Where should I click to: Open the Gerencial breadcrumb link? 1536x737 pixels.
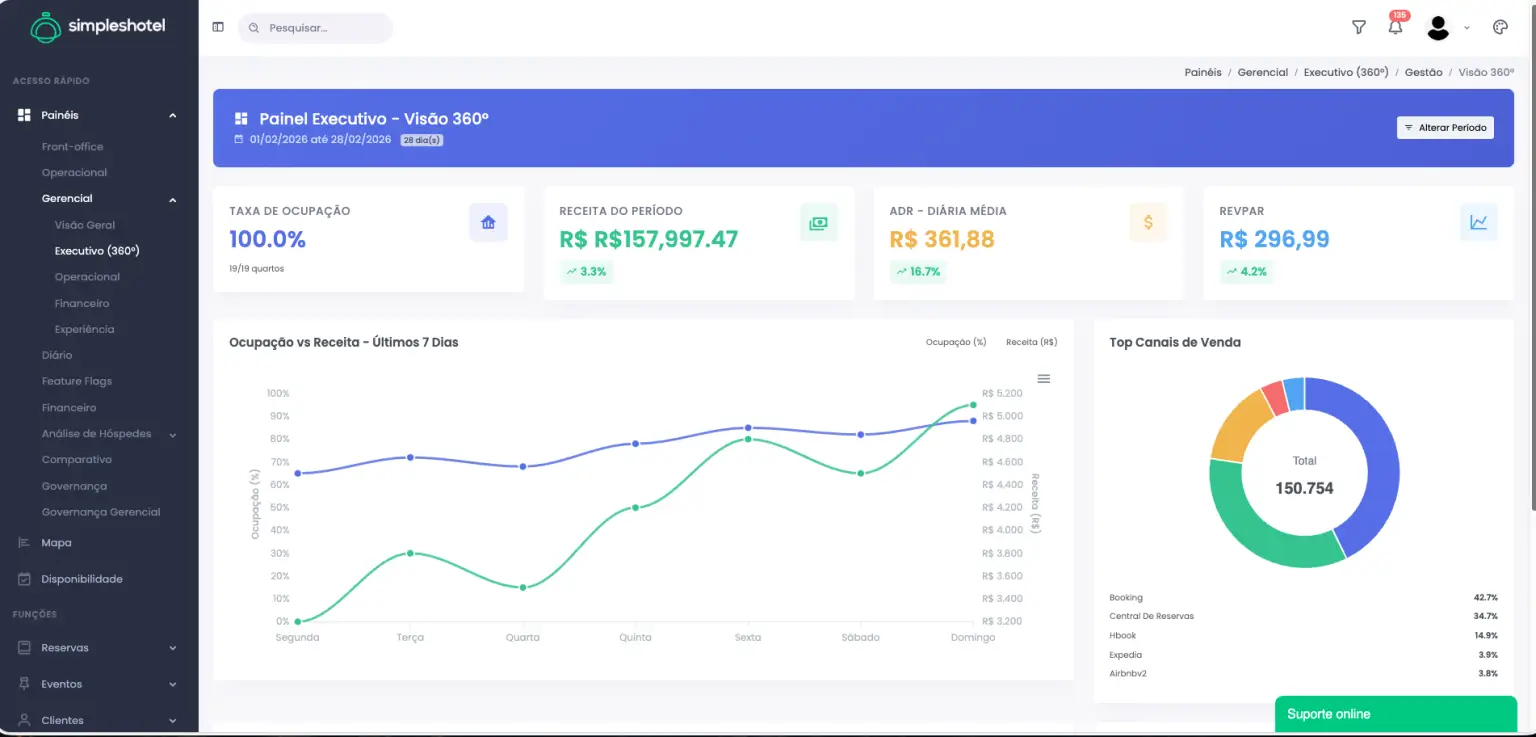1262,72
